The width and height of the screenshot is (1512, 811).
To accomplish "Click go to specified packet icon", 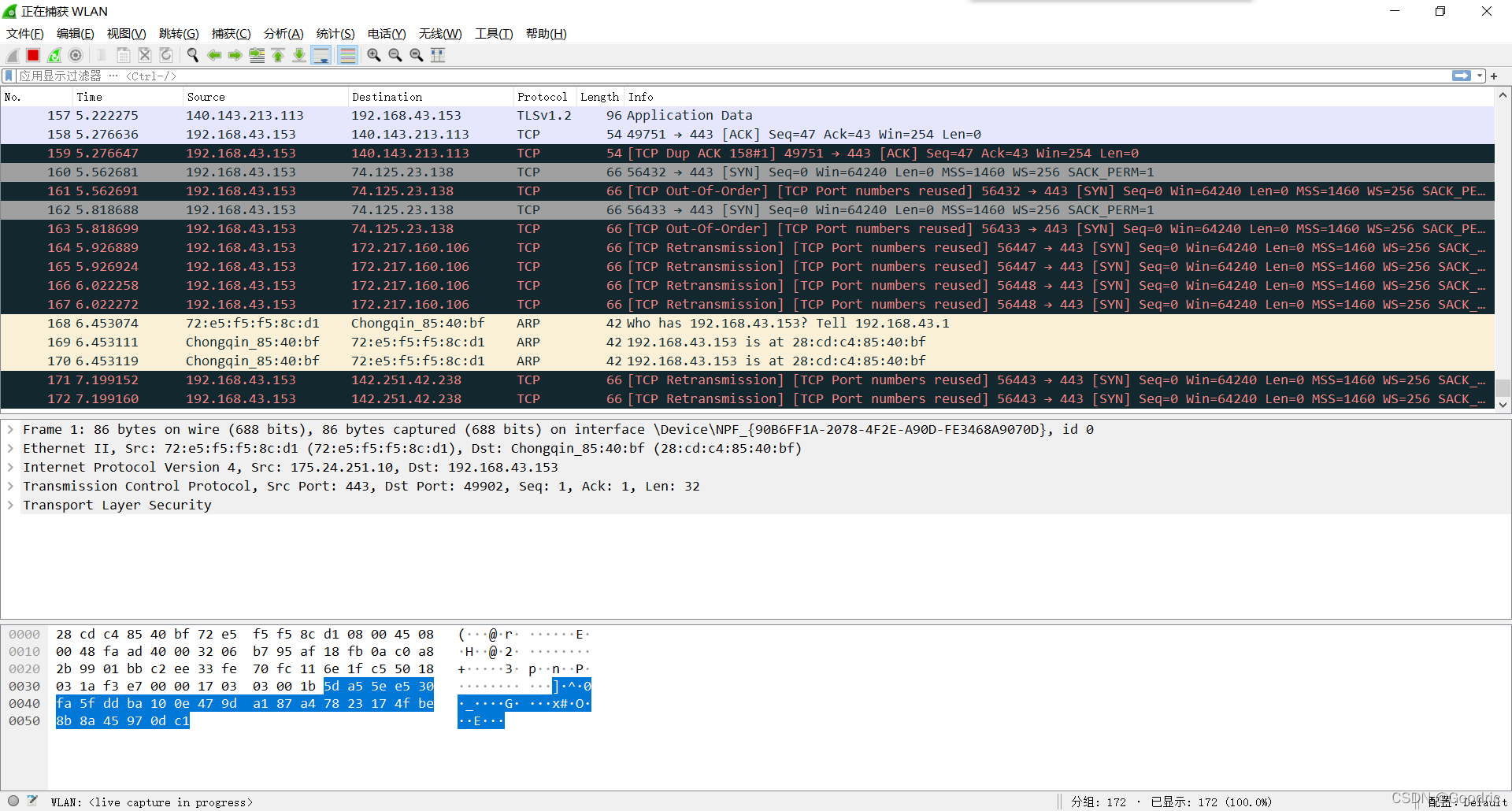I will (257, 55).
